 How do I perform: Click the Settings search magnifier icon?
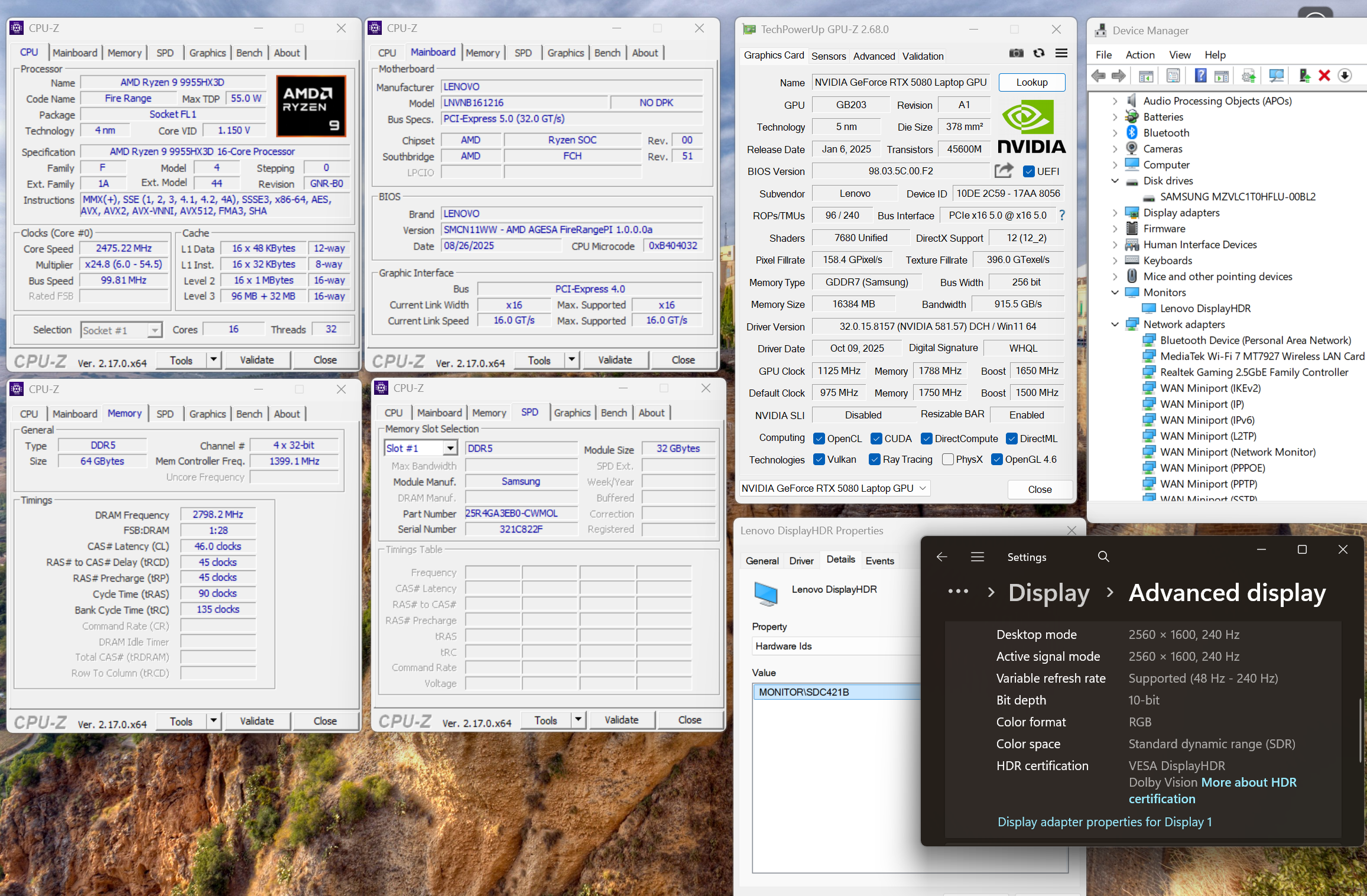(x=1103, y=557)
